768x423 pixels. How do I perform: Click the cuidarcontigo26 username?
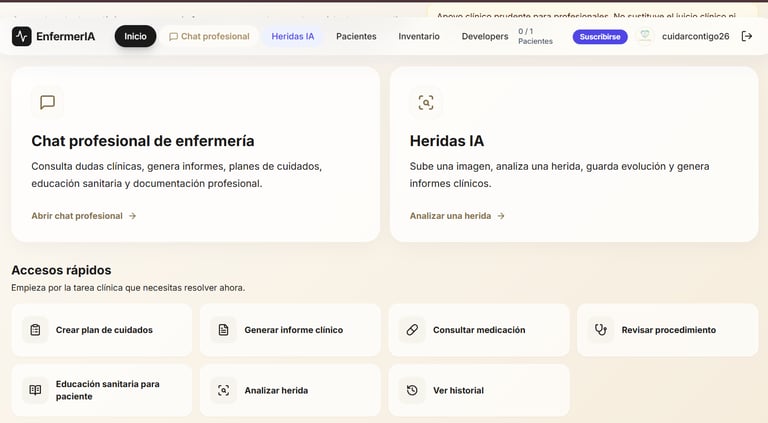(696, 36)
